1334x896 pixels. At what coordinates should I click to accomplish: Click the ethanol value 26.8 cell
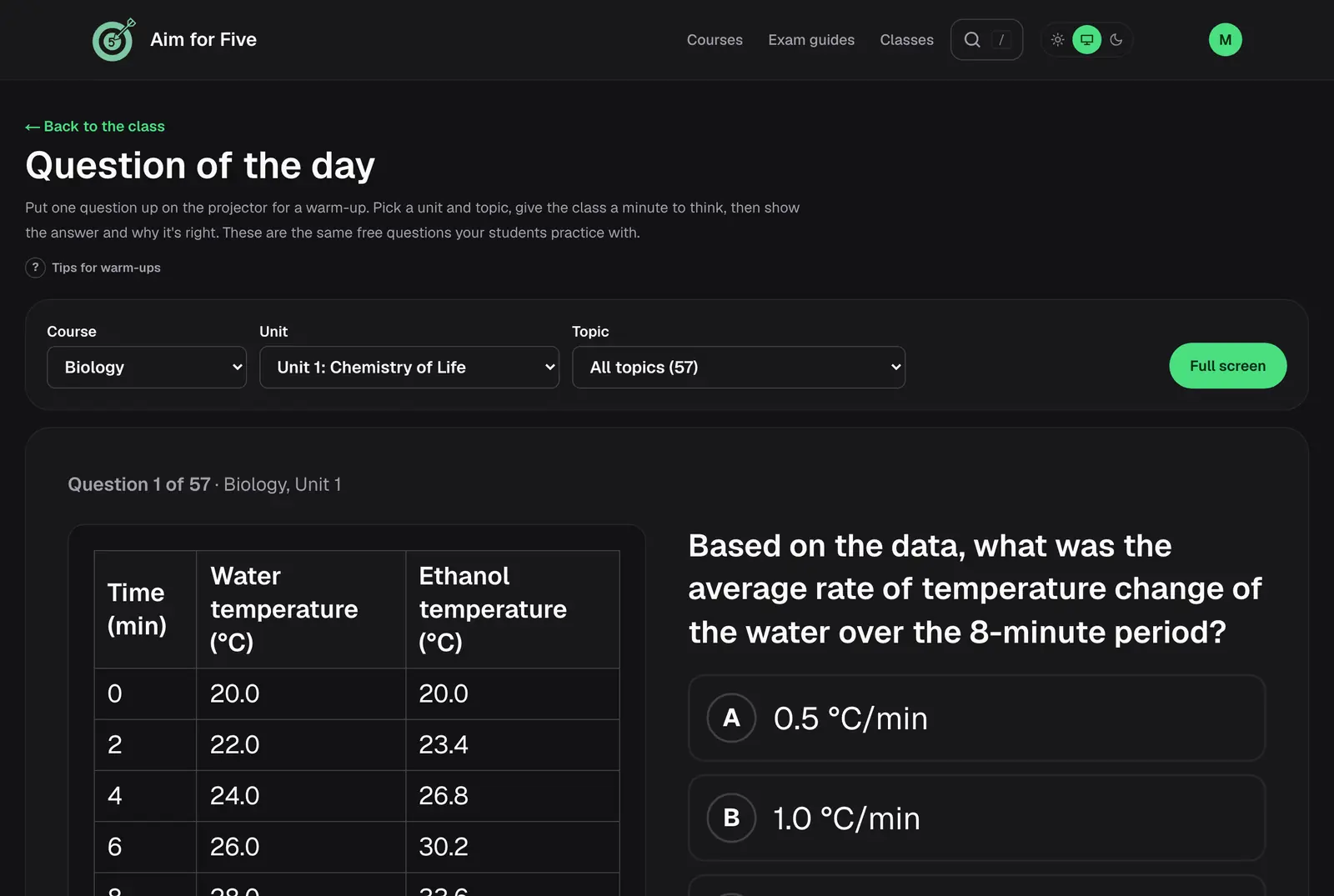513,795
